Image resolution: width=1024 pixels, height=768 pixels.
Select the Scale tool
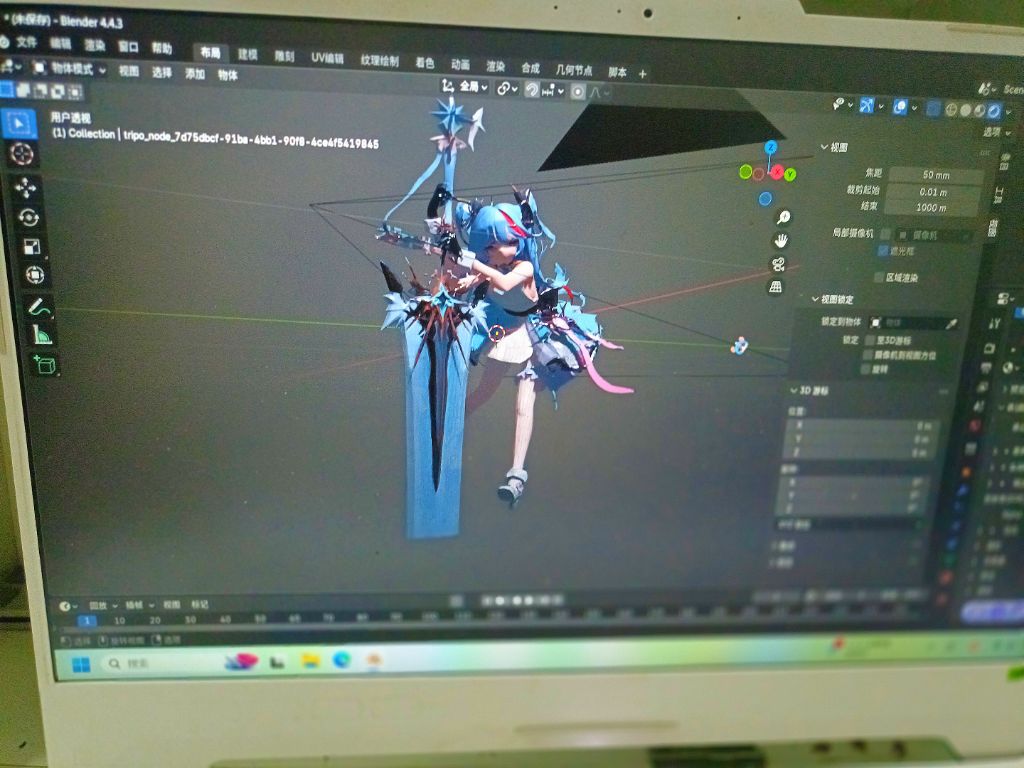[x=31, y=246]
